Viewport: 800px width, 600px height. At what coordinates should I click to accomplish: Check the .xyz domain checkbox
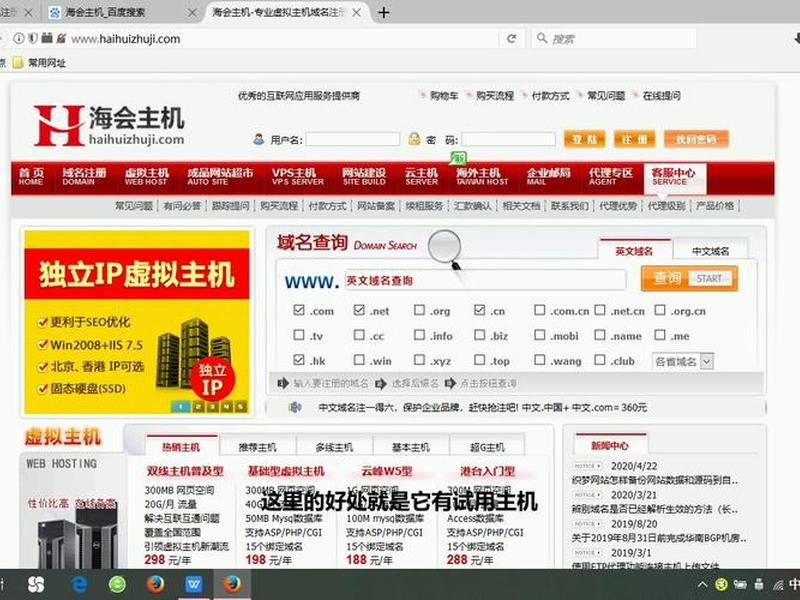[419, 360]
